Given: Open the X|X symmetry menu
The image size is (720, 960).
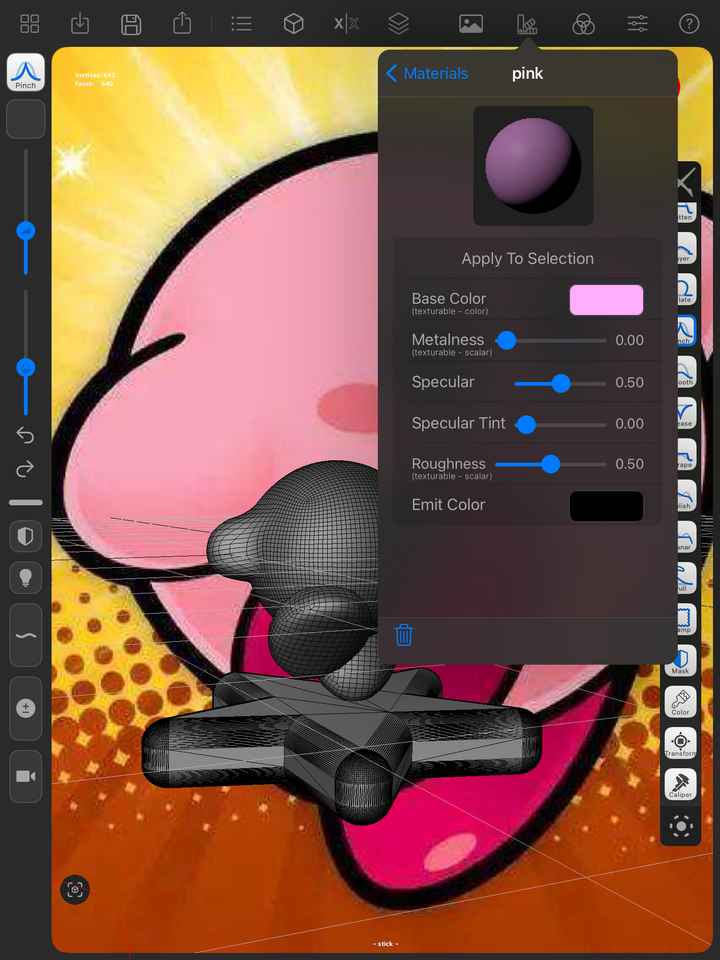Looking at the screenshot, I should [347, 24].
